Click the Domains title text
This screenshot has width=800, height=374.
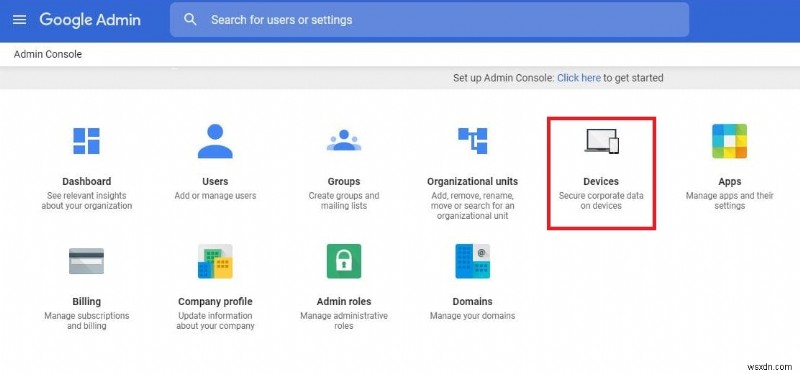pos(472,302)
